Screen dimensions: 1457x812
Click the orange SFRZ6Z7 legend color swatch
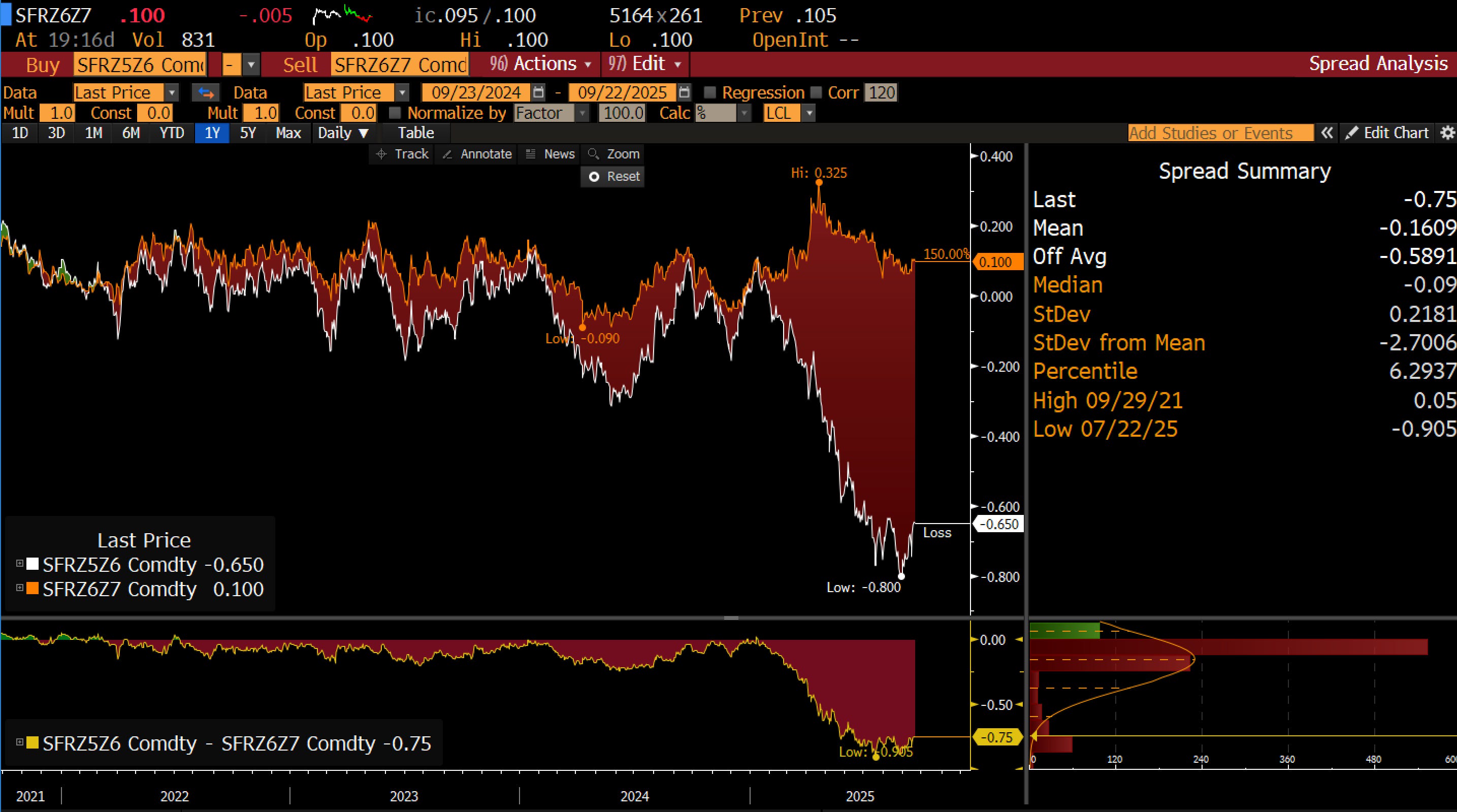(32, 589)
